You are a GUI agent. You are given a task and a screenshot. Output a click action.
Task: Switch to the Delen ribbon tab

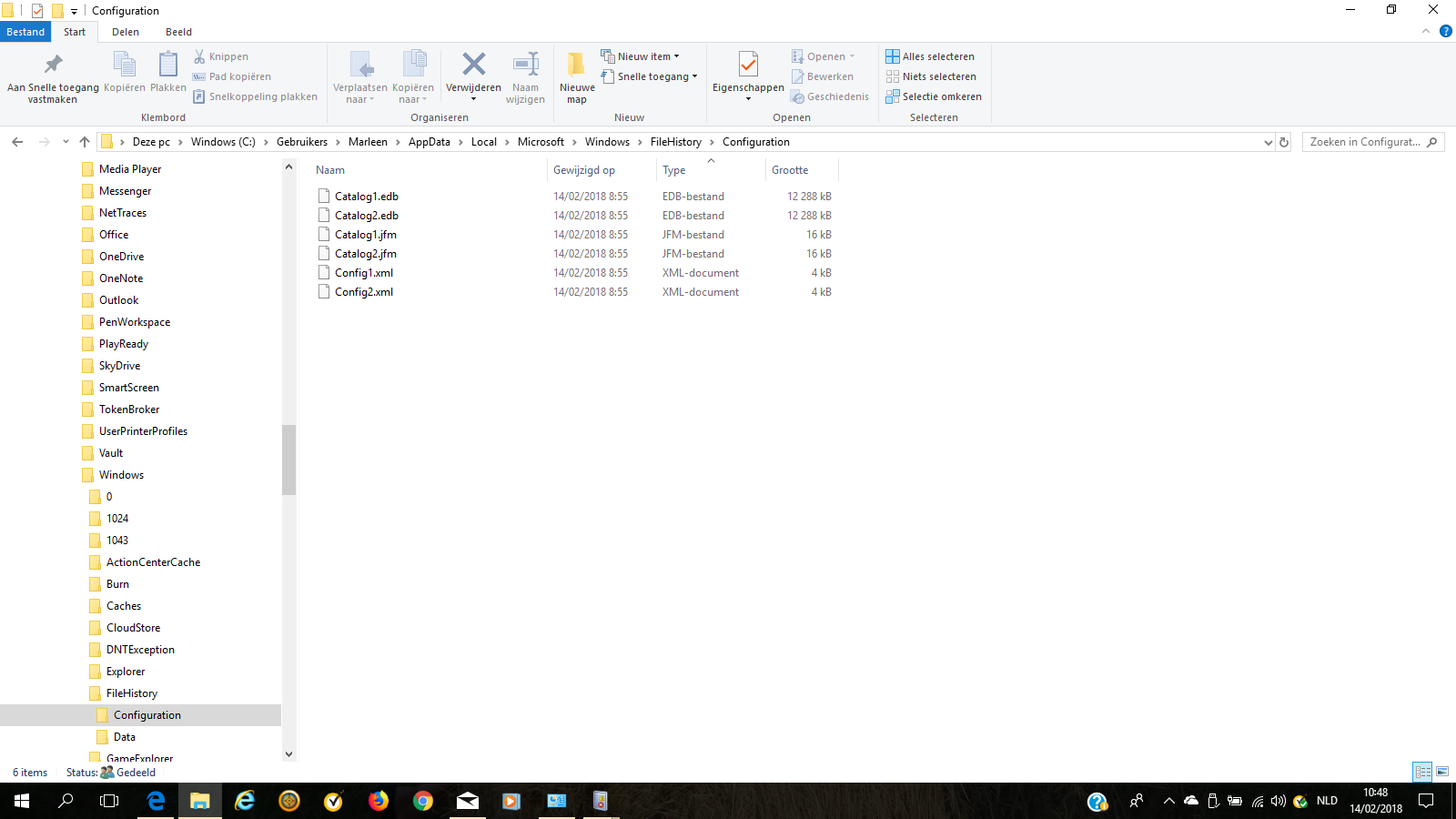pyautogui.click(x=126, y=32)
